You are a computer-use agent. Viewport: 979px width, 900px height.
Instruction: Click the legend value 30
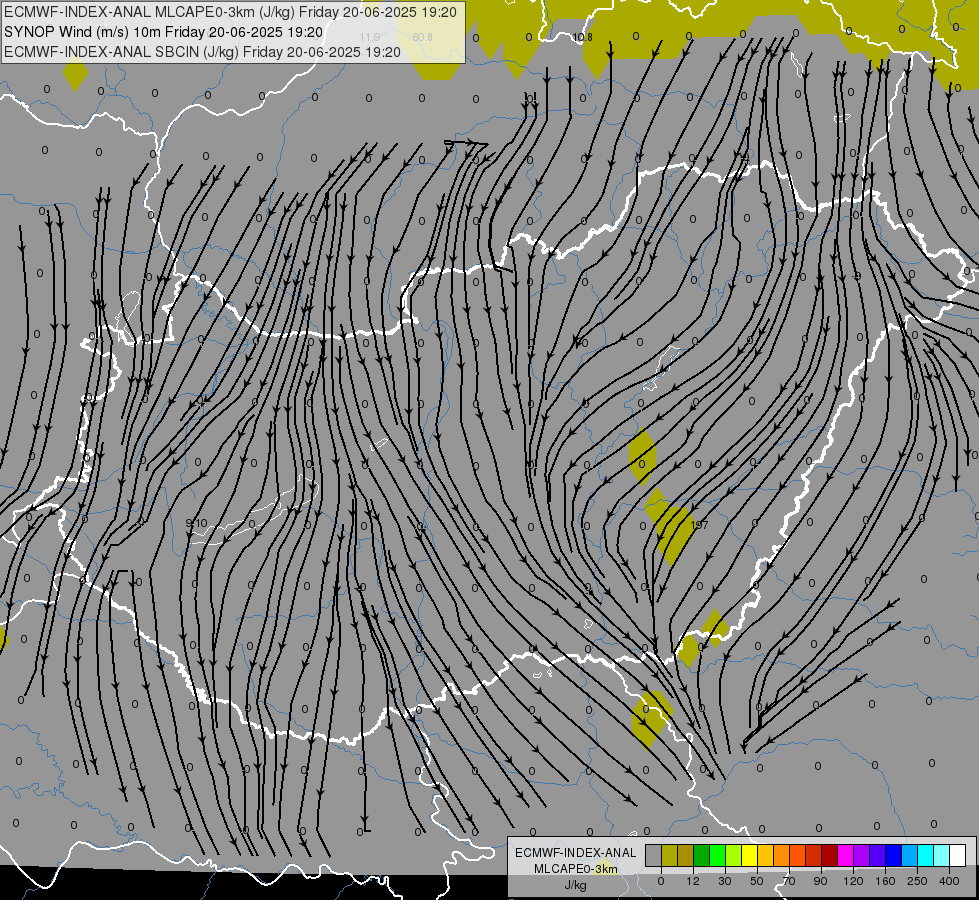[x=725, y=881]
